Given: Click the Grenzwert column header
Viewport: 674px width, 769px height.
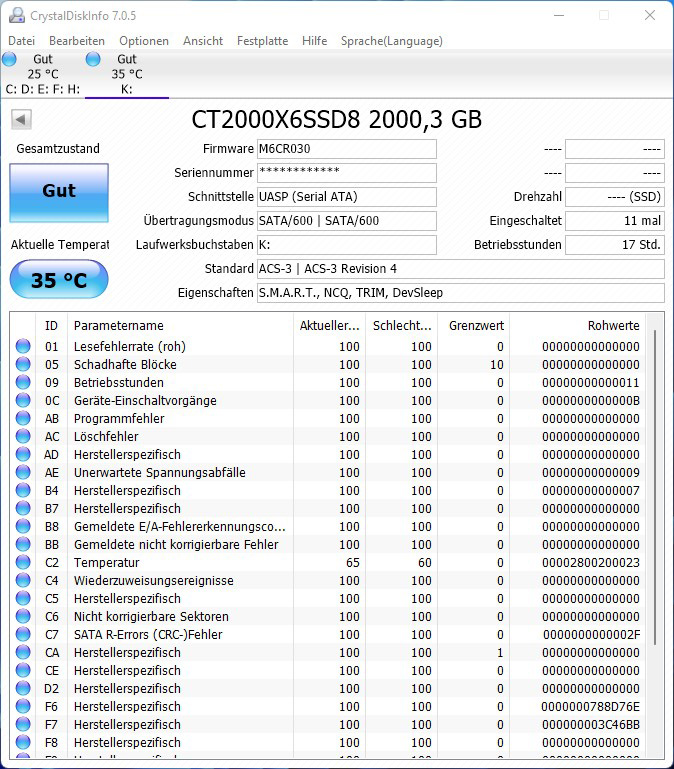Looking at the screenshot, I should tap(473, 326).
